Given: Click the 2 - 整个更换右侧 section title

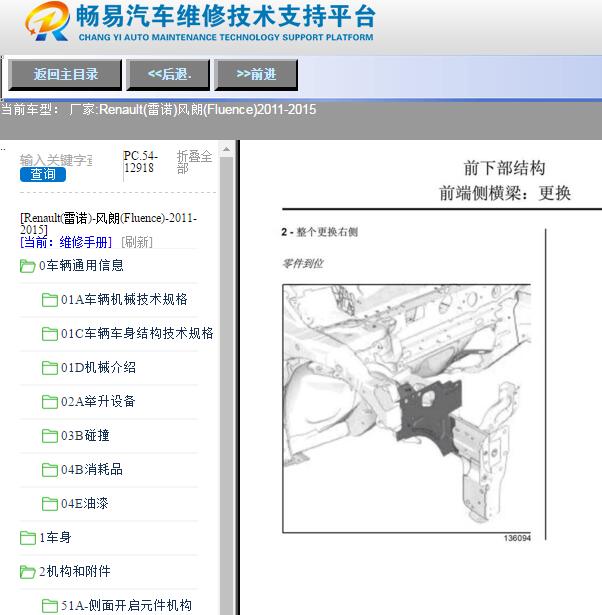Looking at the screenshot, I should pos(319,232).
